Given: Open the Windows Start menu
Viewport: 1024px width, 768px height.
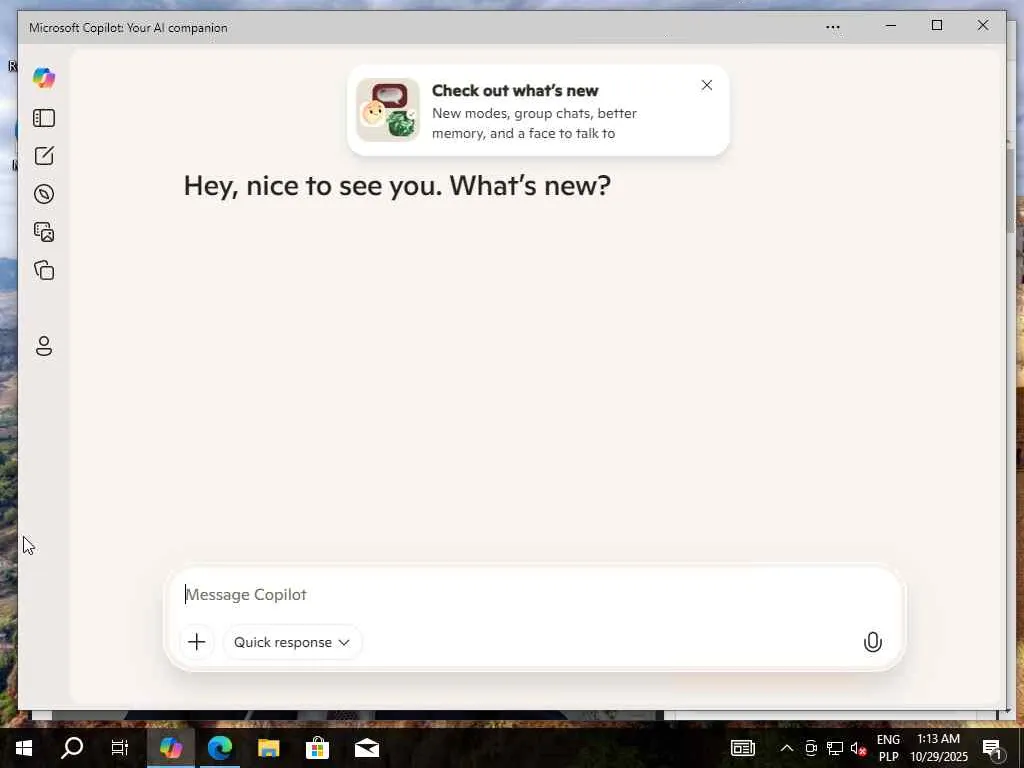Looking at the screenshot, I should (x=24, y=748).
